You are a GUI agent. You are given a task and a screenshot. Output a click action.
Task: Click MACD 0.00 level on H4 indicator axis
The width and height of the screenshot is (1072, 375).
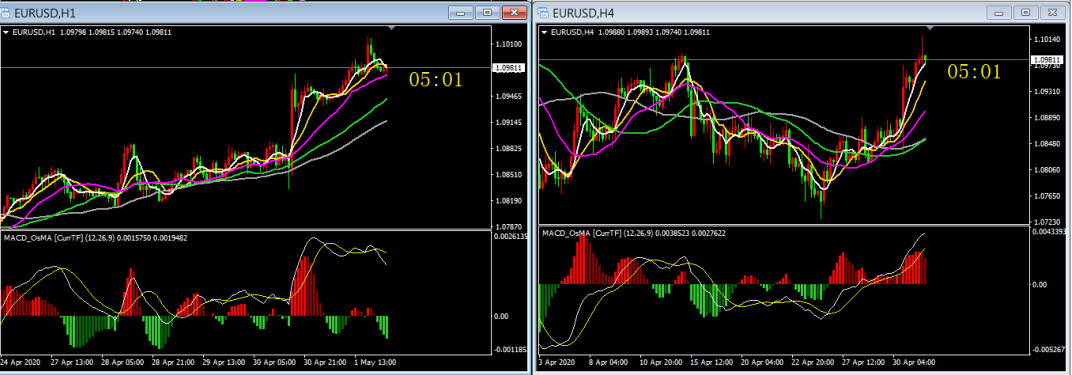tap(1039, 284)
